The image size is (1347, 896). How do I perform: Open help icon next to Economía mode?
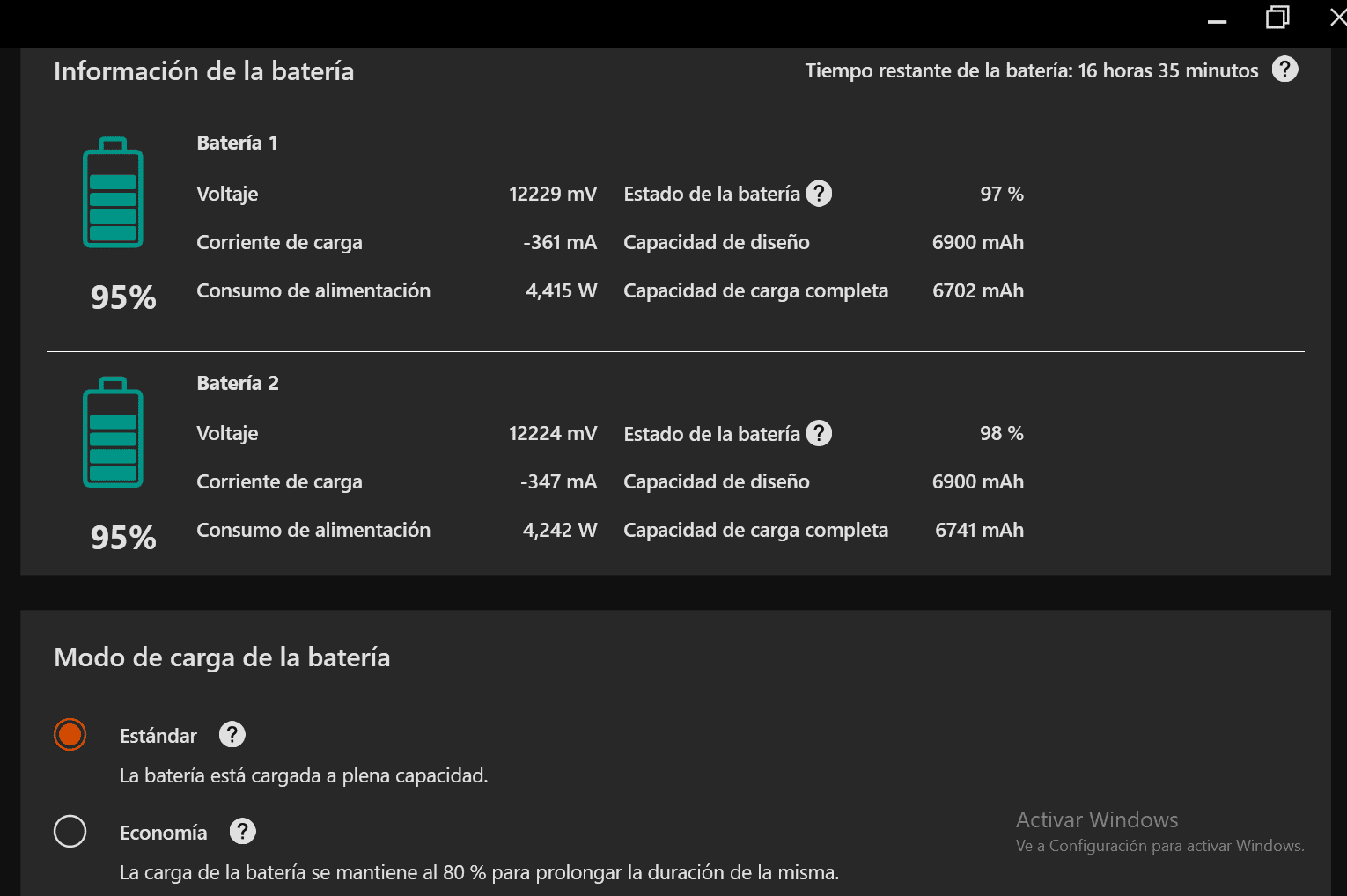242,832
